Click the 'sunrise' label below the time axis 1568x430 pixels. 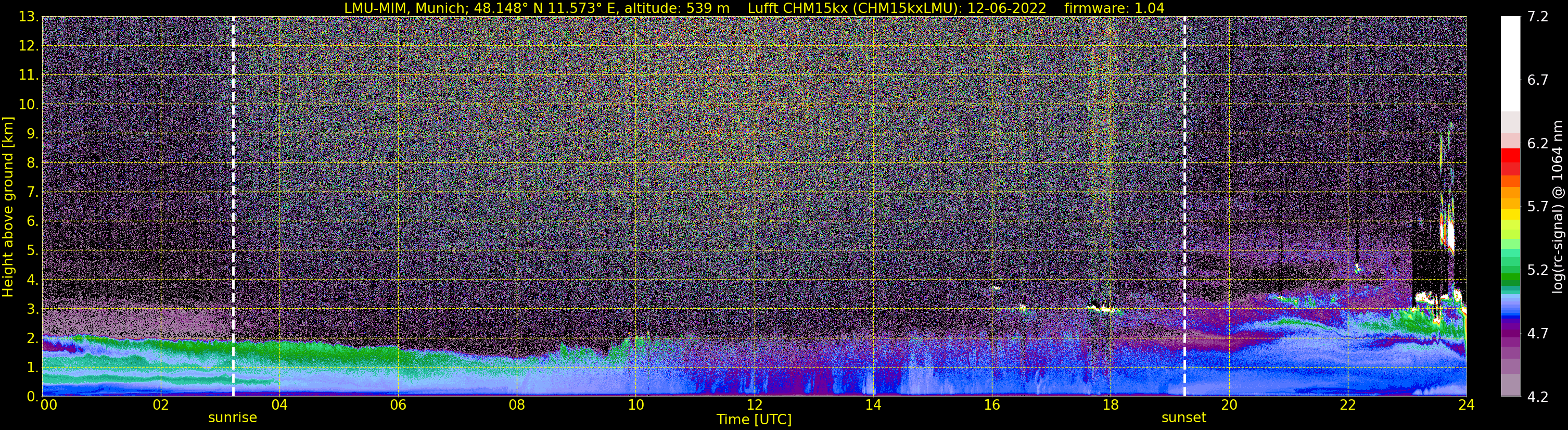pos(233,418)
